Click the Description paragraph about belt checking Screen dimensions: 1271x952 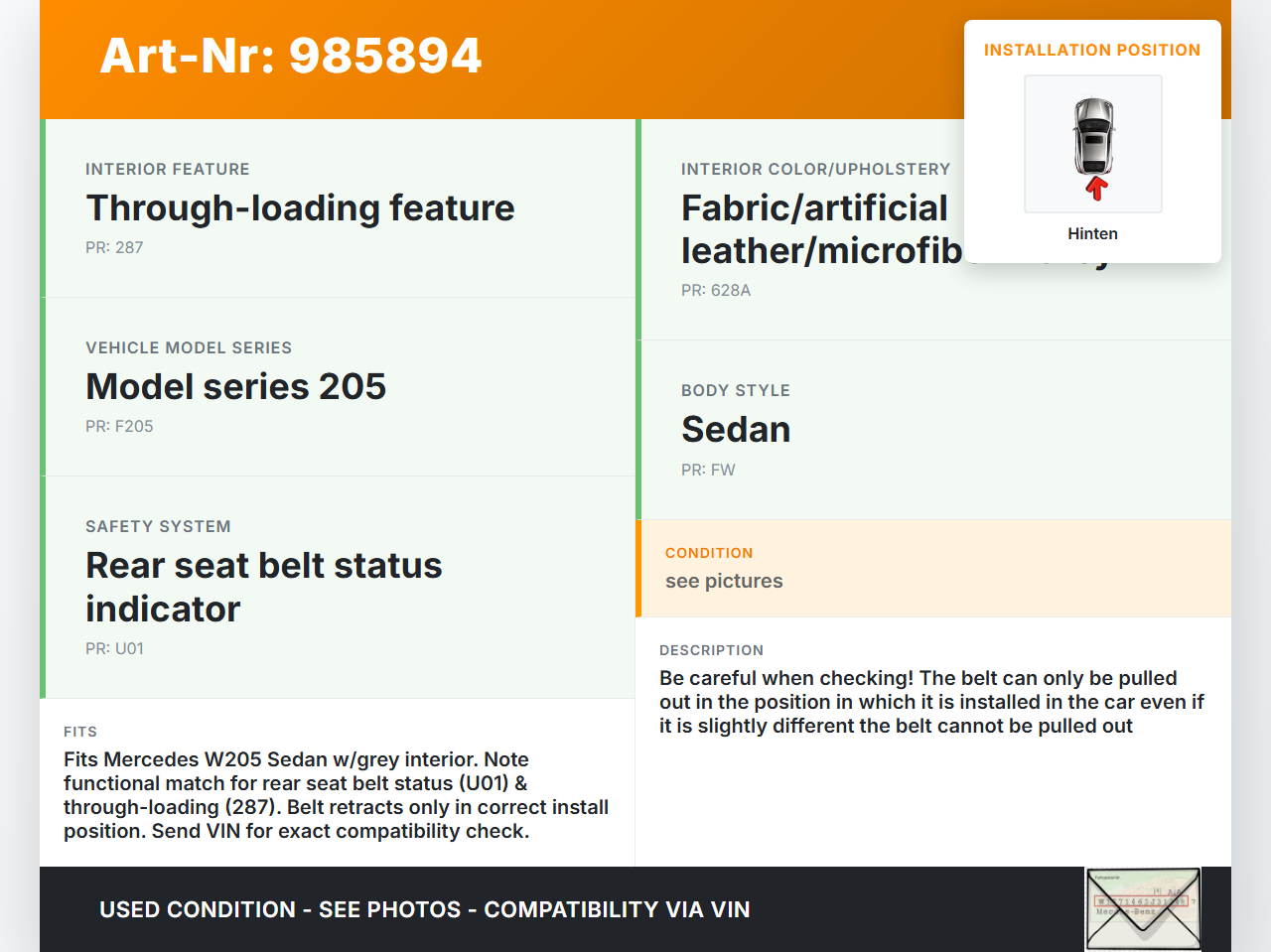click(931, 702)
